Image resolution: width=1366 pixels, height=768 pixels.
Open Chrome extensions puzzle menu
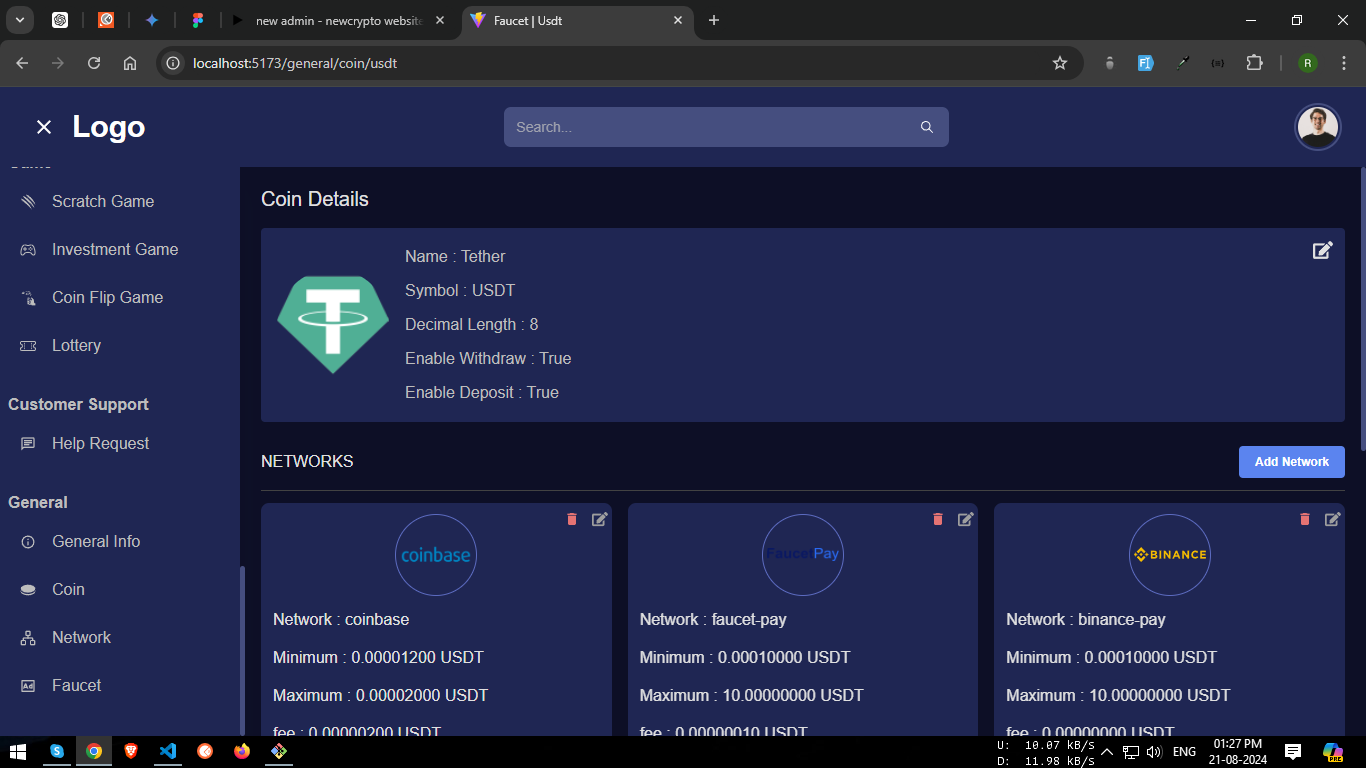1254,63
